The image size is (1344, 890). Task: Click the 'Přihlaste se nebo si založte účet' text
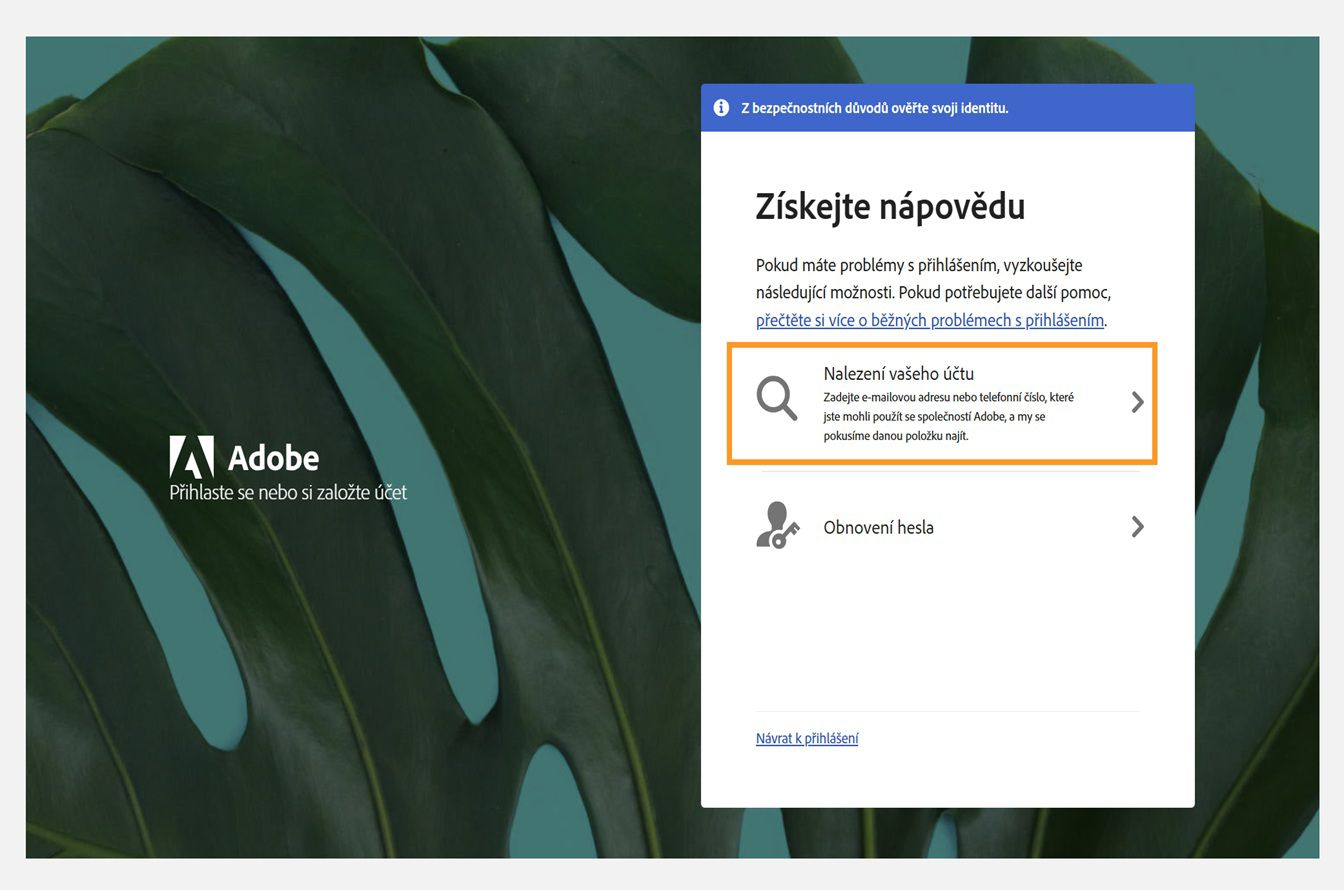(288, 492)
